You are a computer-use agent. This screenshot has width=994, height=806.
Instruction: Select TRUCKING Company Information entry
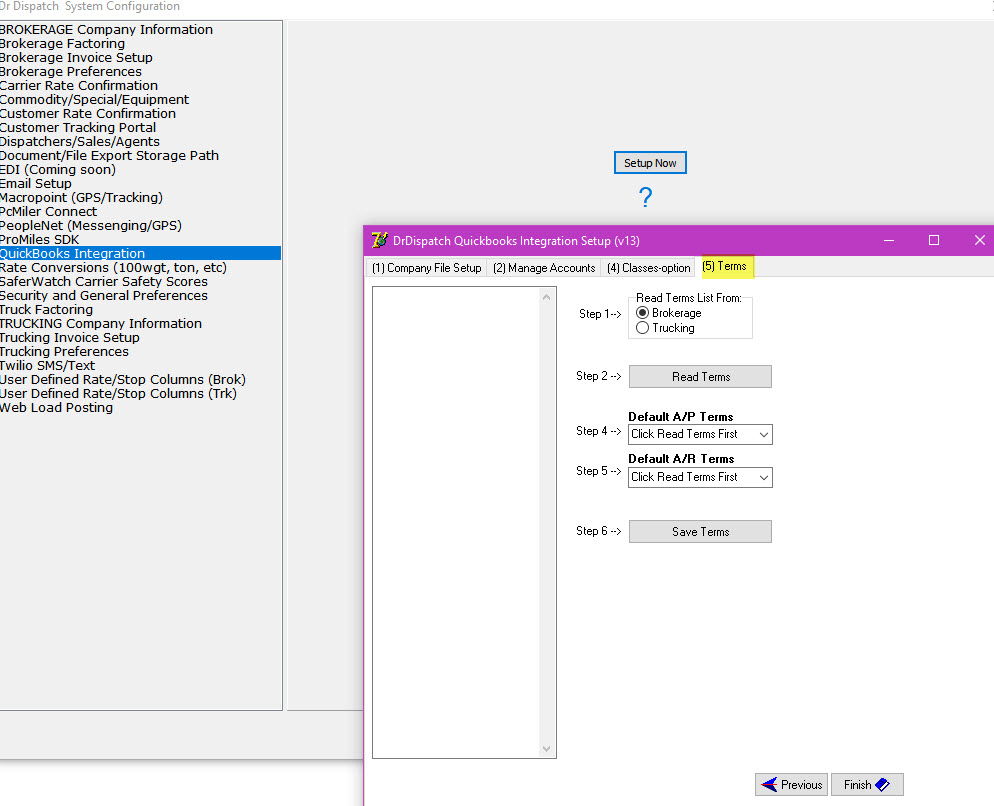coord(101,323)
